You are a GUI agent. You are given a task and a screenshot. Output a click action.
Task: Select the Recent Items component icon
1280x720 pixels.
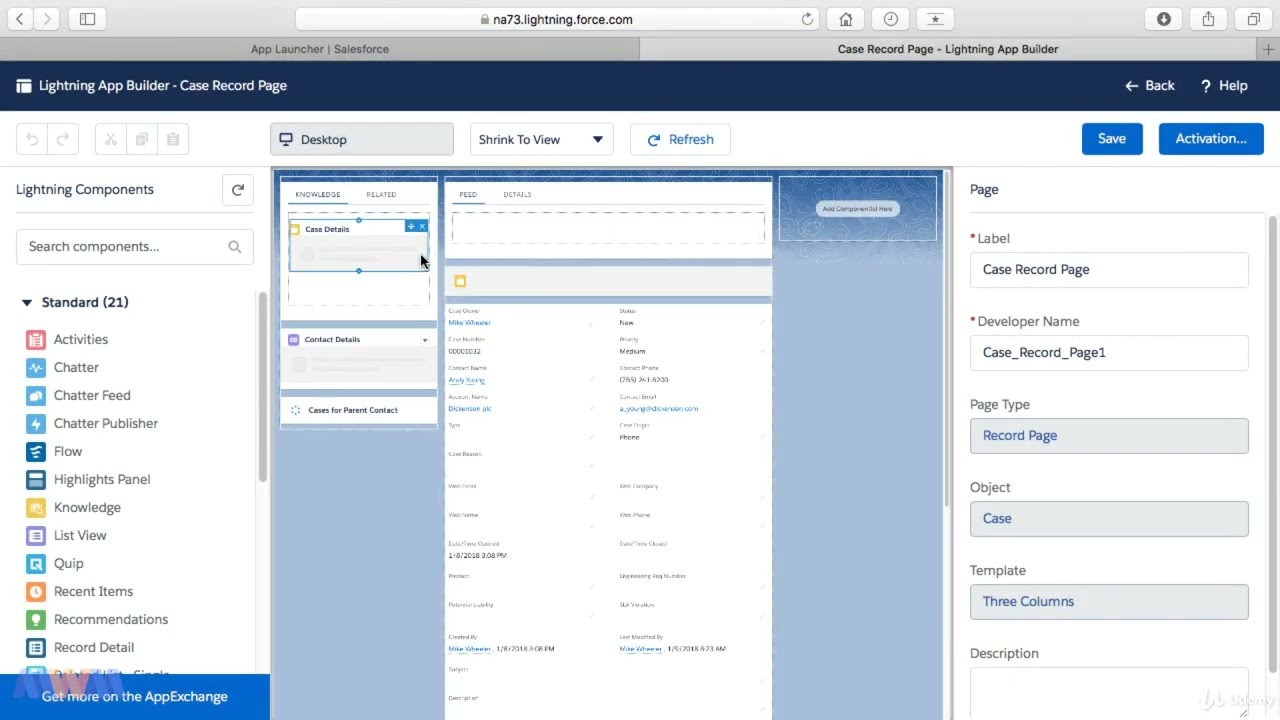pyautogui.click(x=36, y=592)
